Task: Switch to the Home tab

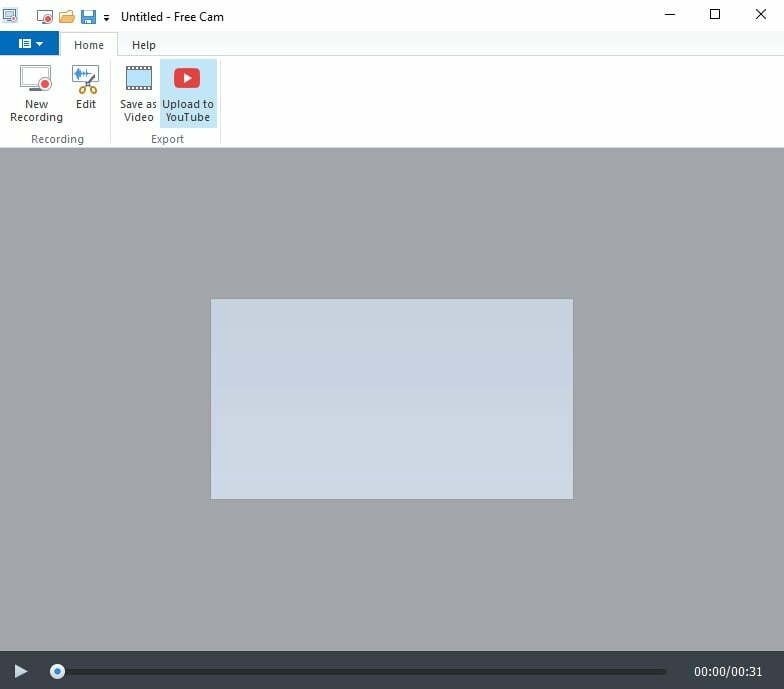Action: (x=89, y=45)
